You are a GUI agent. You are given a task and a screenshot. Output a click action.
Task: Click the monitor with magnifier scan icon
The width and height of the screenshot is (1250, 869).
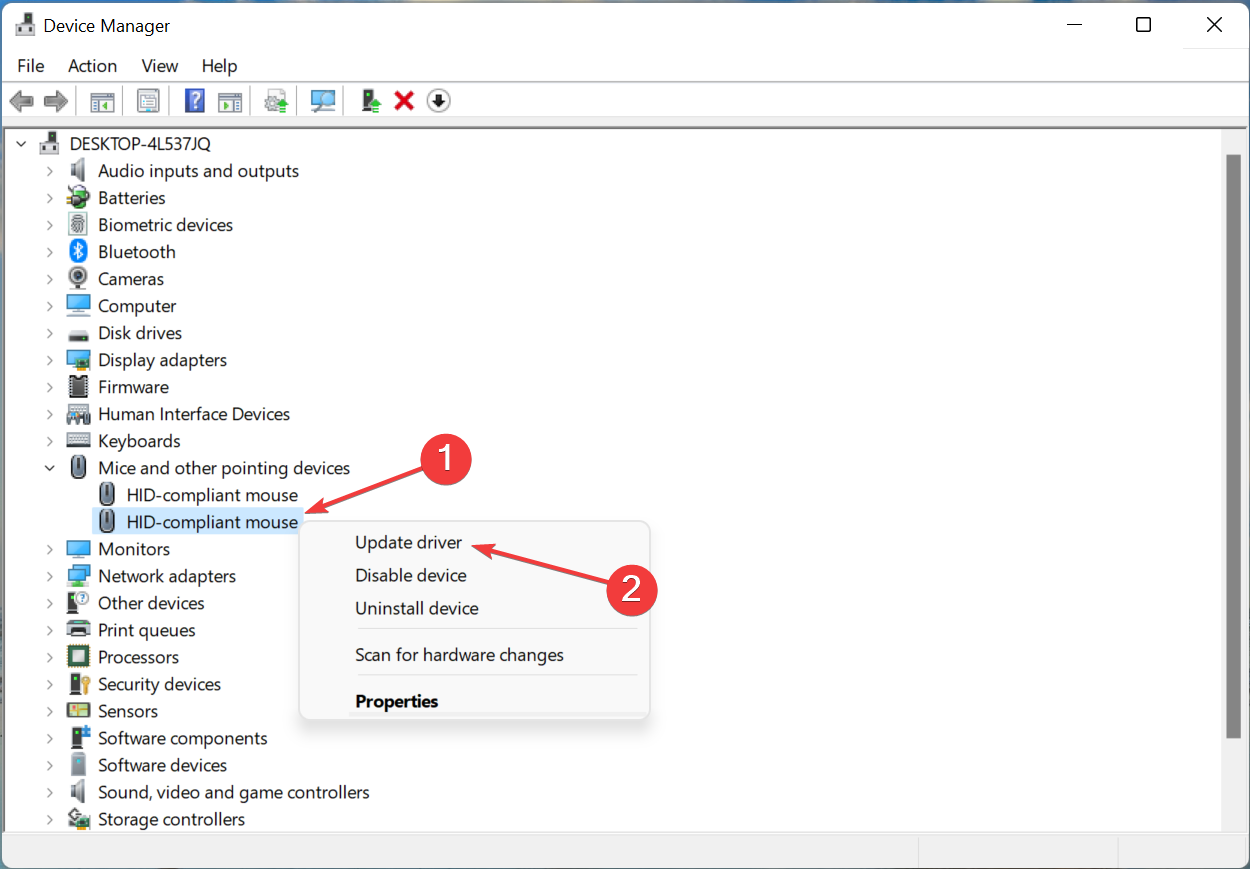pyautogui.click(x=323, y=101)
